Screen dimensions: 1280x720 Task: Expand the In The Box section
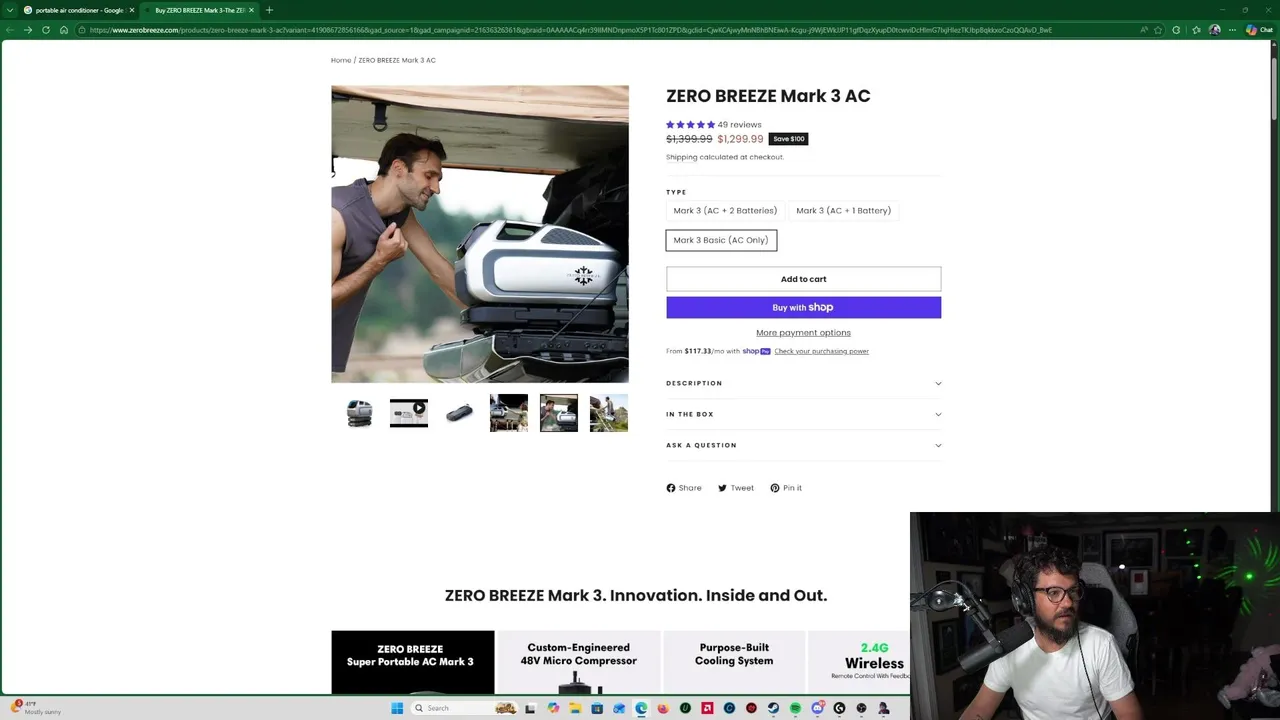point(803,414)
